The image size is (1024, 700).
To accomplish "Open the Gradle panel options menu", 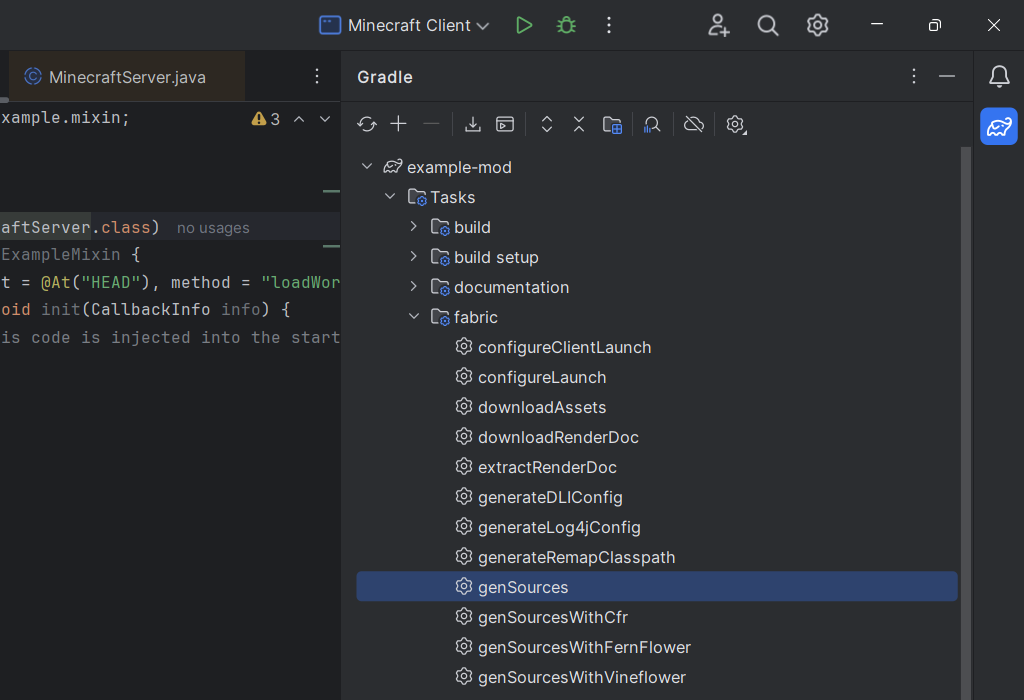I will click(x=913, y=76).
